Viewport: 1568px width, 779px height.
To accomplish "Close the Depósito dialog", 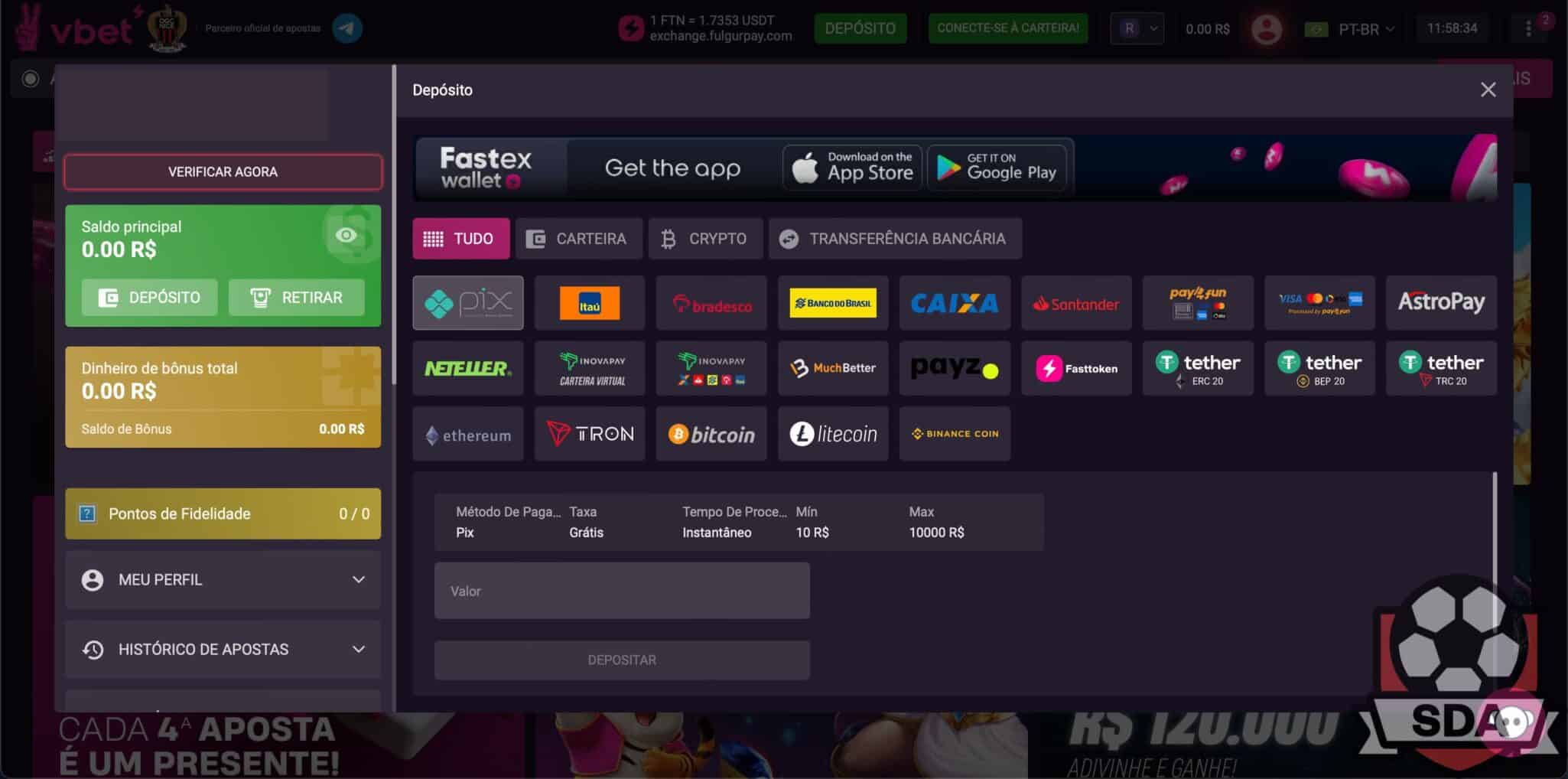I will click(1488, 90).
